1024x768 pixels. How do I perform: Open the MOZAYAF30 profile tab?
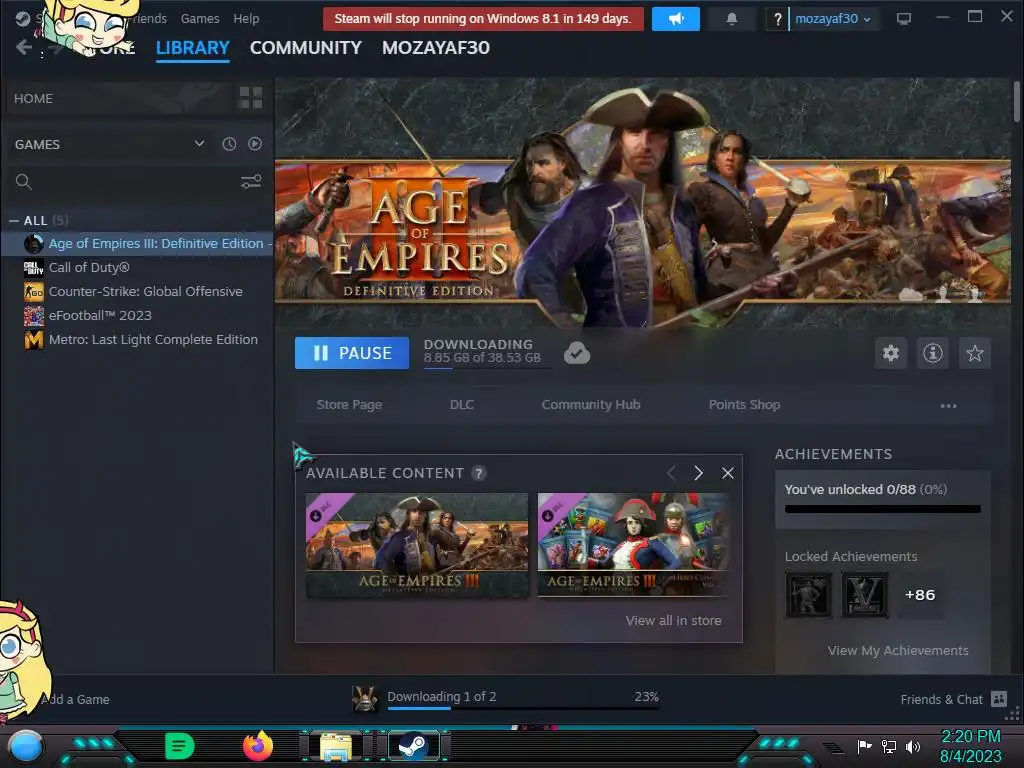click(x=436, y=48)
